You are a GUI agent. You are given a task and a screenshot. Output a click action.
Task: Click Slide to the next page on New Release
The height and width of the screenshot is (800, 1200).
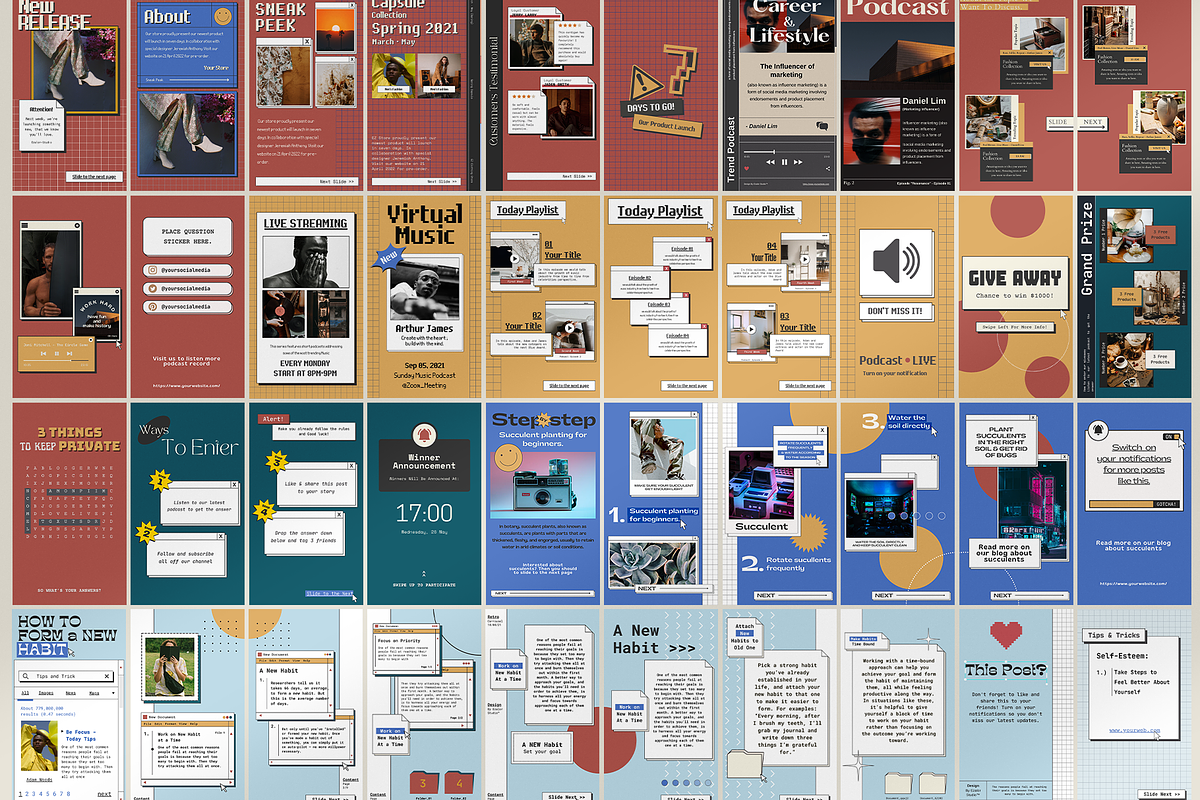(x=95, y=176)
